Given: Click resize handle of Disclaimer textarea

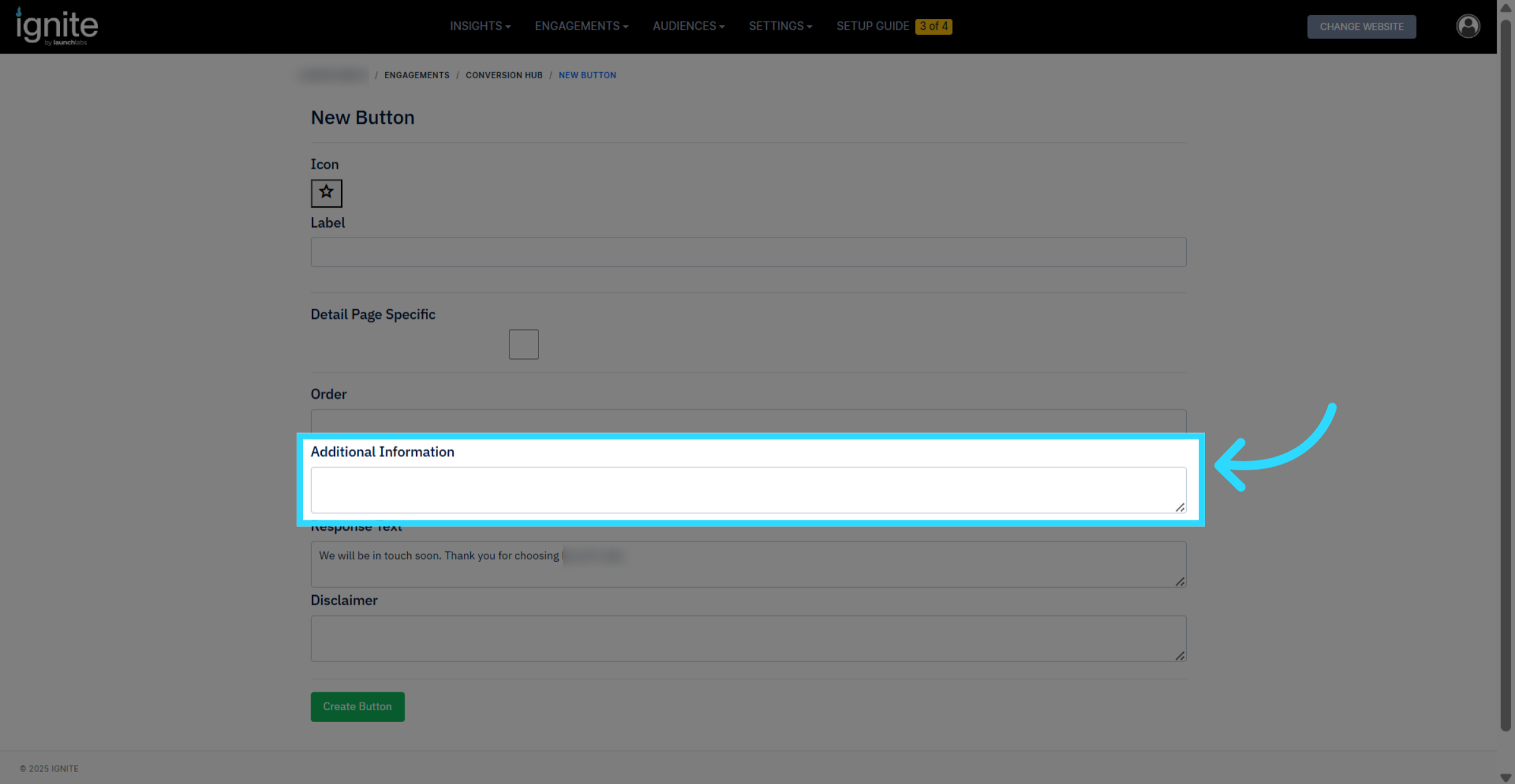Looking at the screenshot, I should (1180, 656).
